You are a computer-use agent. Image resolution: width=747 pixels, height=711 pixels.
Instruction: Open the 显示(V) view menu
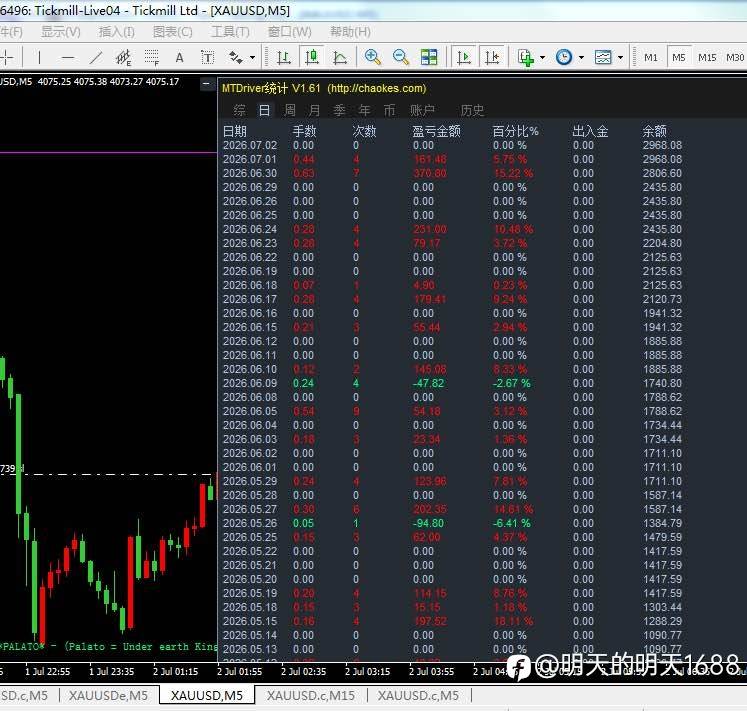tap(61, 32)
